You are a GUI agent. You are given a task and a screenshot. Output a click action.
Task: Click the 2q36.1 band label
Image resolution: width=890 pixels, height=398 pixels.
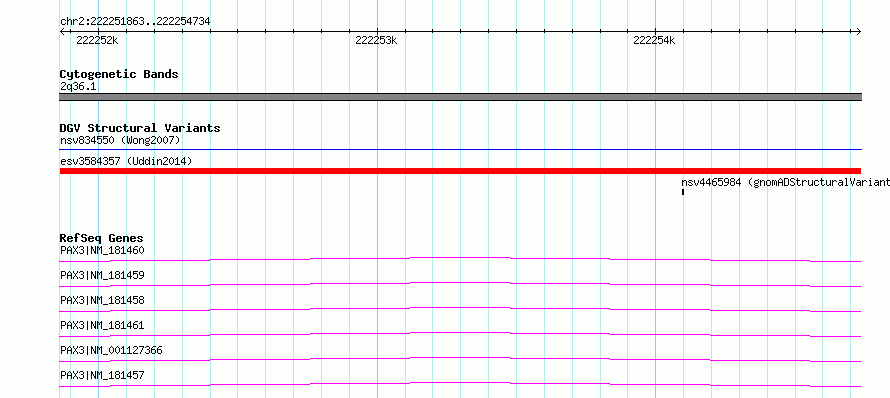pyautogui.click(x=78, y=86)
